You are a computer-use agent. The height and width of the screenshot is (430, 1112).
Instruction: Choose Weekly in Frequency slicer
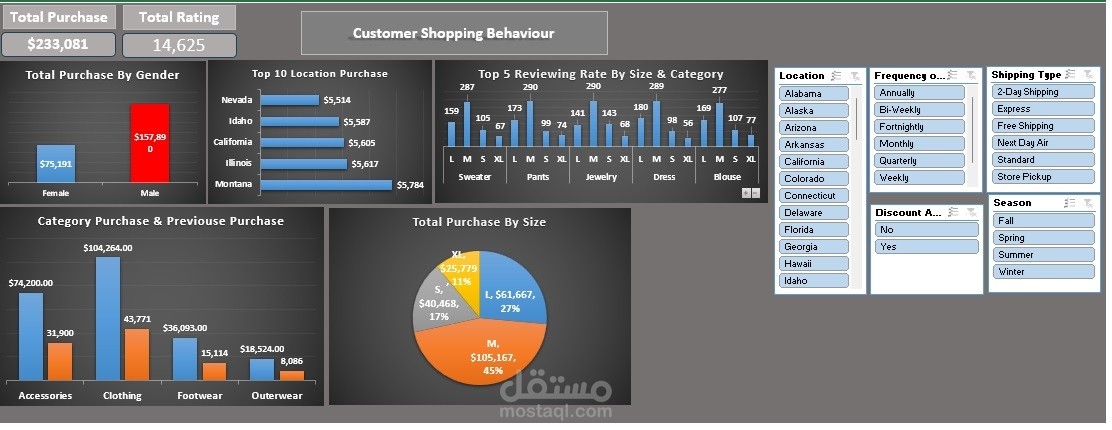[919, 178]
